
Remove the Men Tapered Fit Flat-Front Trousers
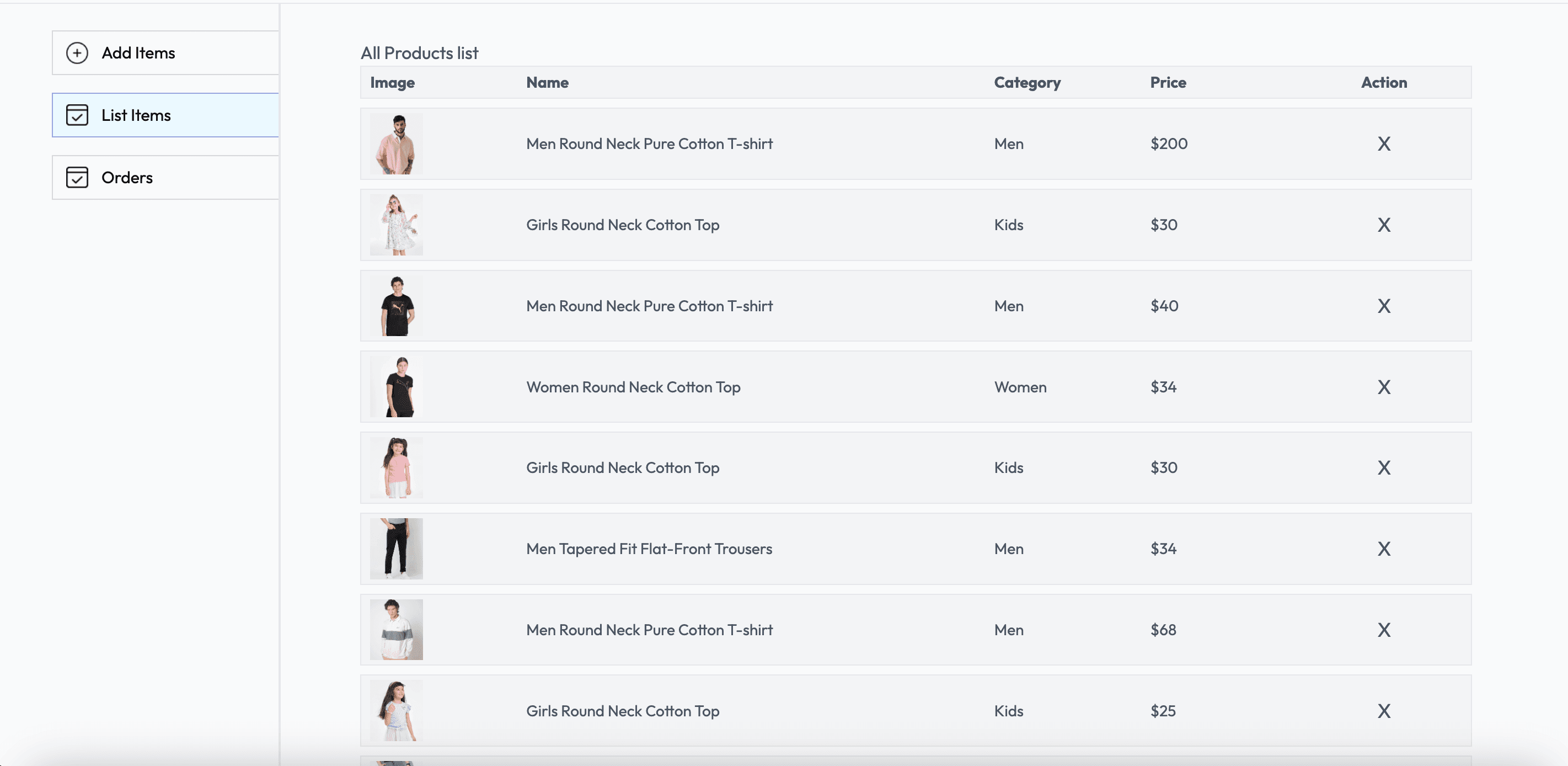[x=1384, y=549]
